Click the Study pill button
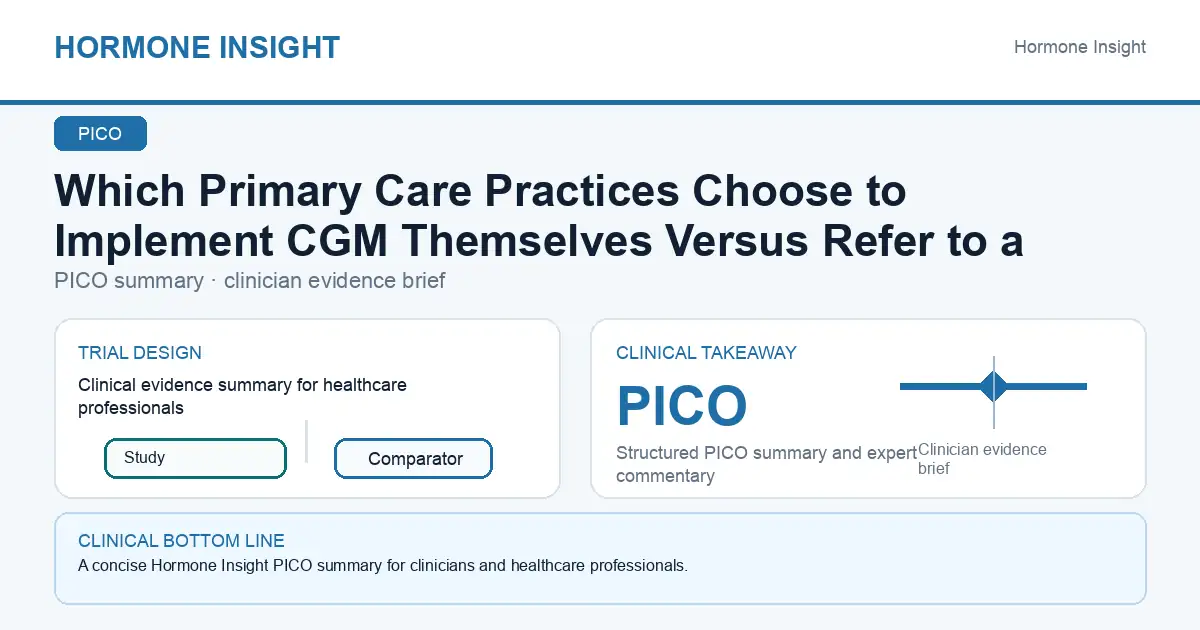The height and width of the screenshot is (630, 1200). [195, 458]
